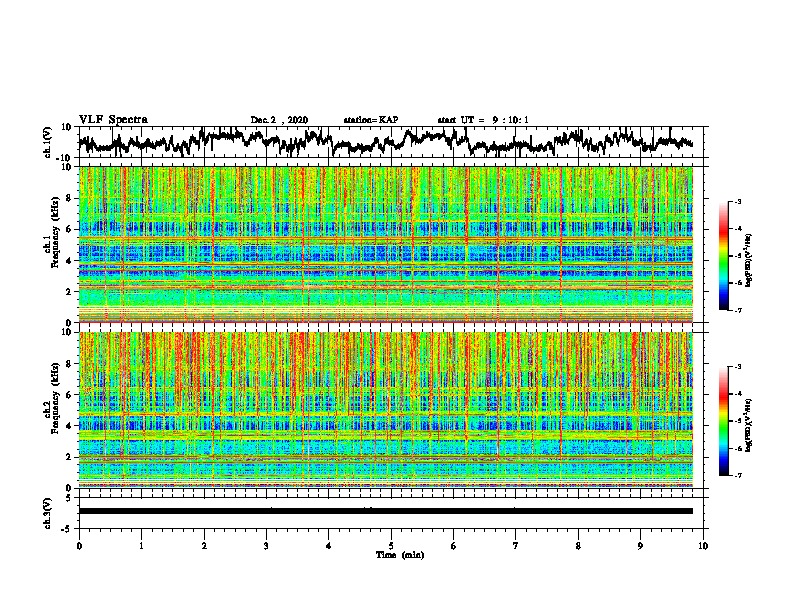Click the "9" tick on the time axis
The width and height of the screenshot is (792, 612).
(640, 546)
